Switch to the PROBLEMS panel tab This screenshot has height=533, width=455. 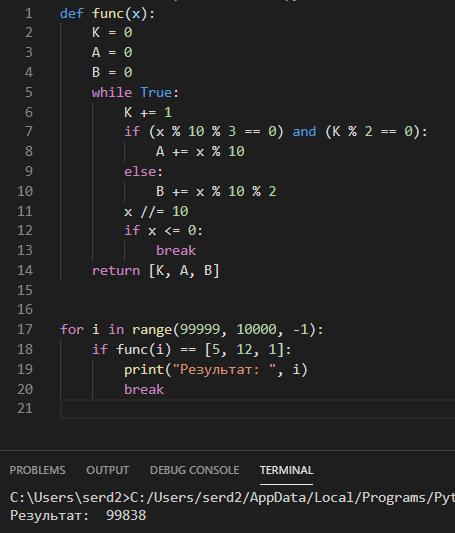(37, 470)
